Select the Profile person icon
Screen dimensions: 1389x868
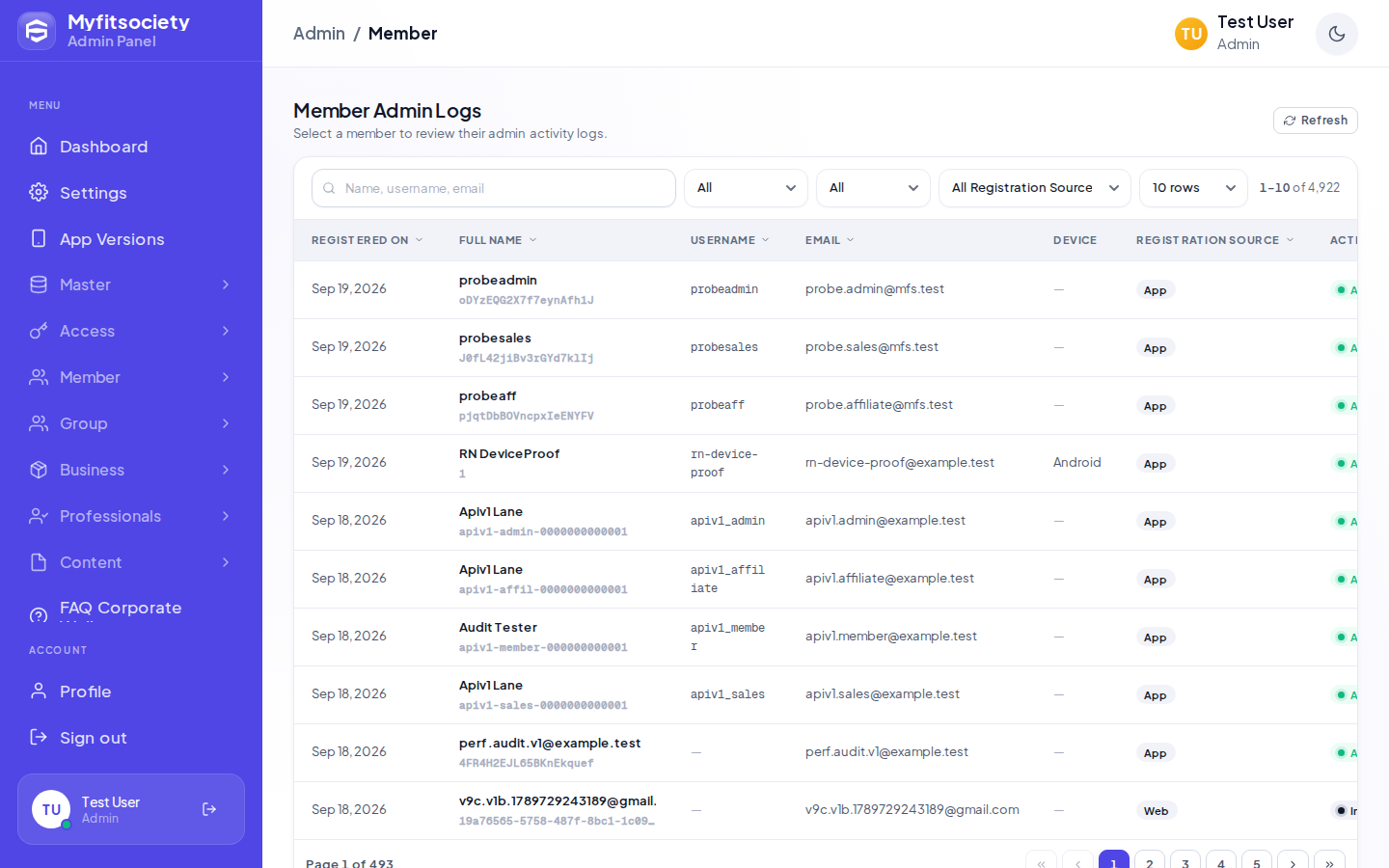39,692
